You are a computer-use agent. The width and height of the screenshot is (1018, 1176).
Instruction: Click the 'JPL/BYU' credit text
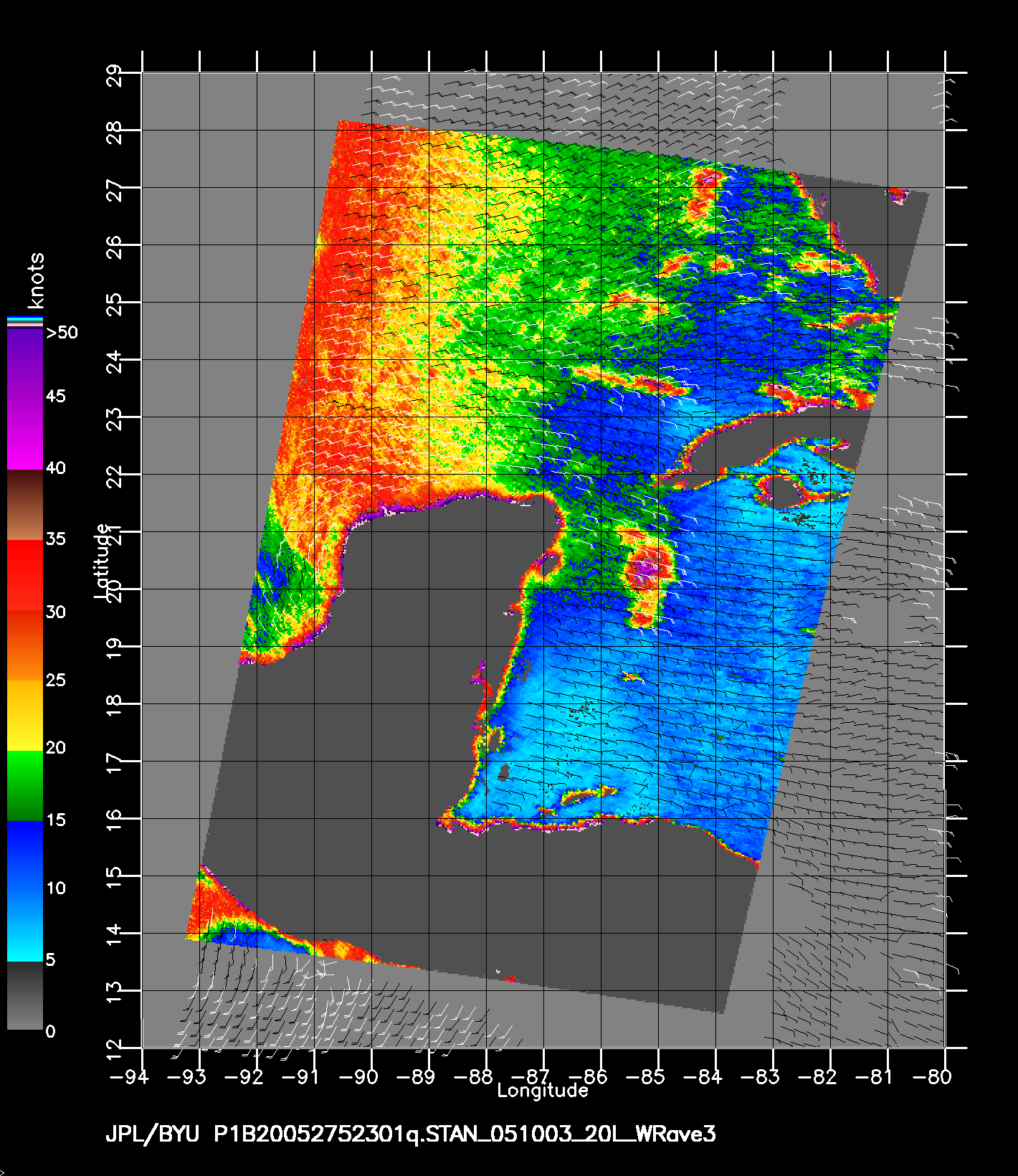[152, 1134]
